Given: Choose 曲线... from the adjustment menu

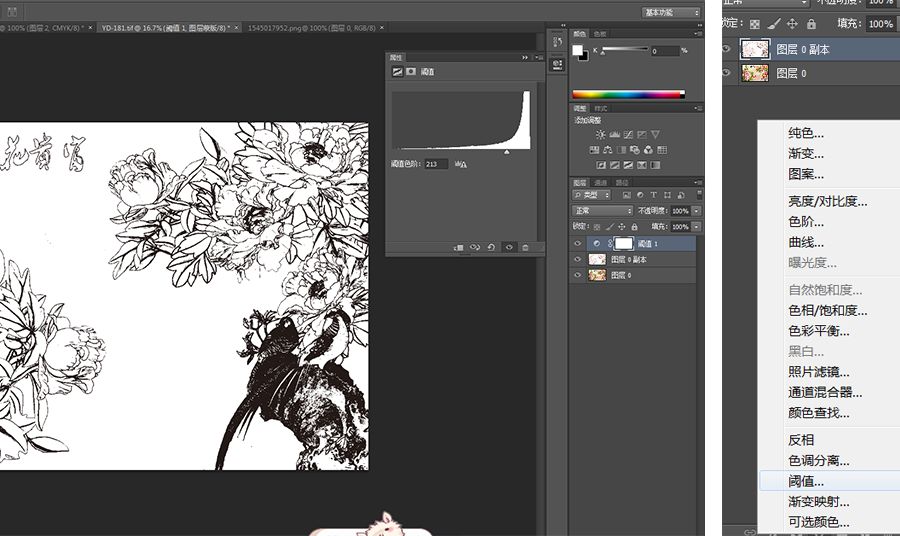Looking at the screenshot, I should [x=806, y=242].
